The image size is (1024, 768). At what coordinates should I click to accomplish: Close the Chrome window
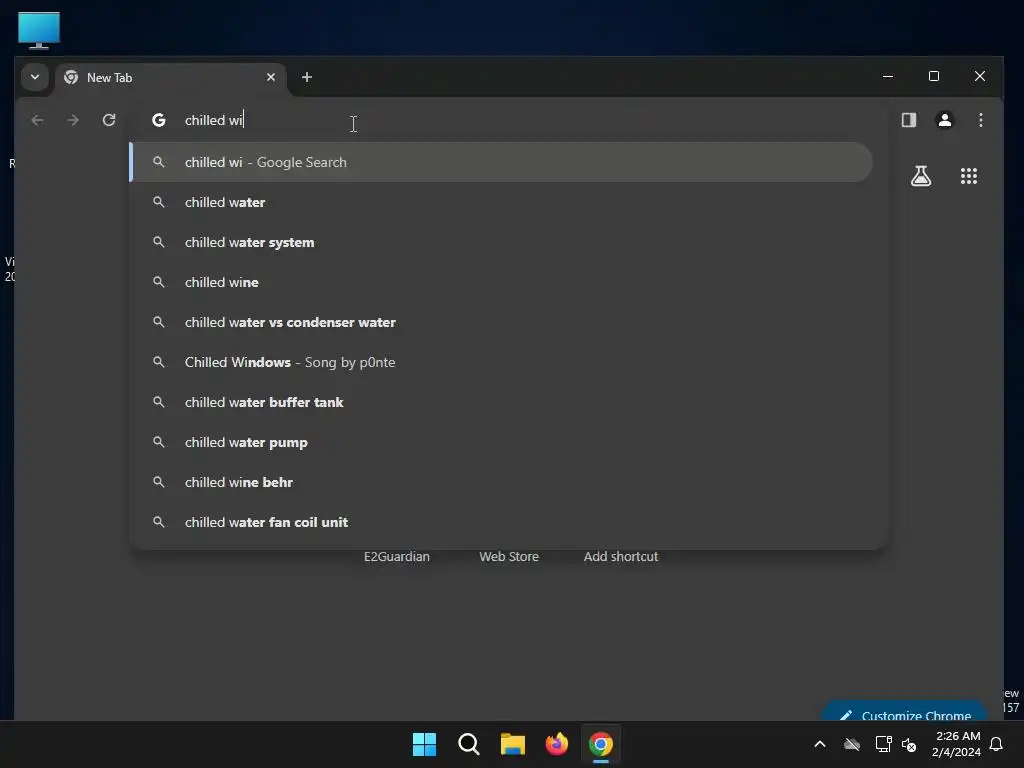click(980, 76)
